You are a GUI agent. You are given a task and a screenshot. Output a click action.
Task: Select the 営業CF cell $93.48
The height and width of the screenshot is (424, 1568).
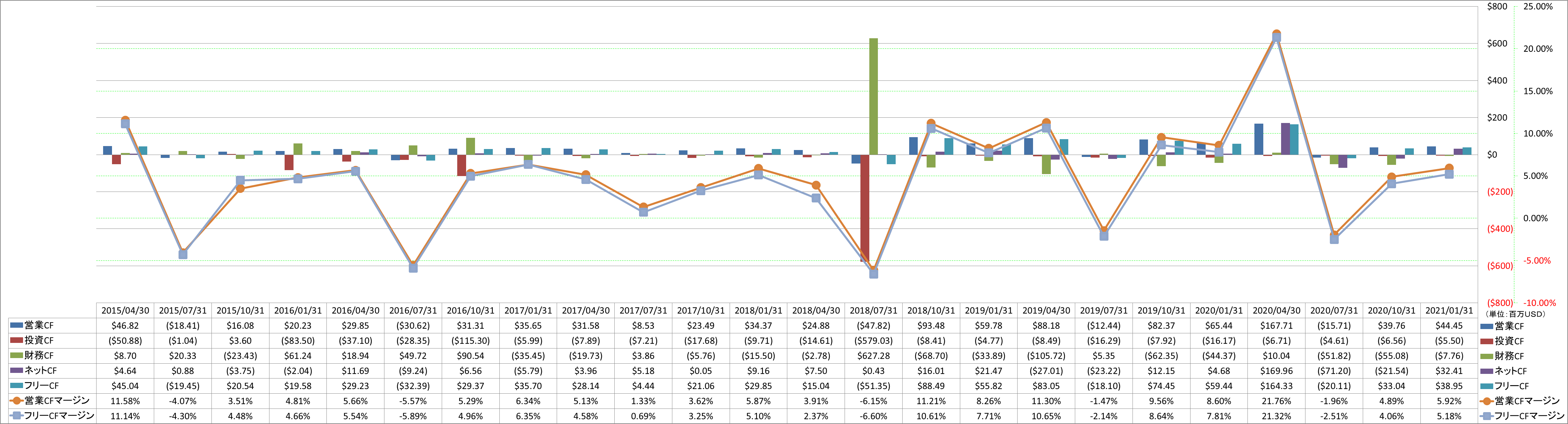pyautogui.click(x=931, y=325)
